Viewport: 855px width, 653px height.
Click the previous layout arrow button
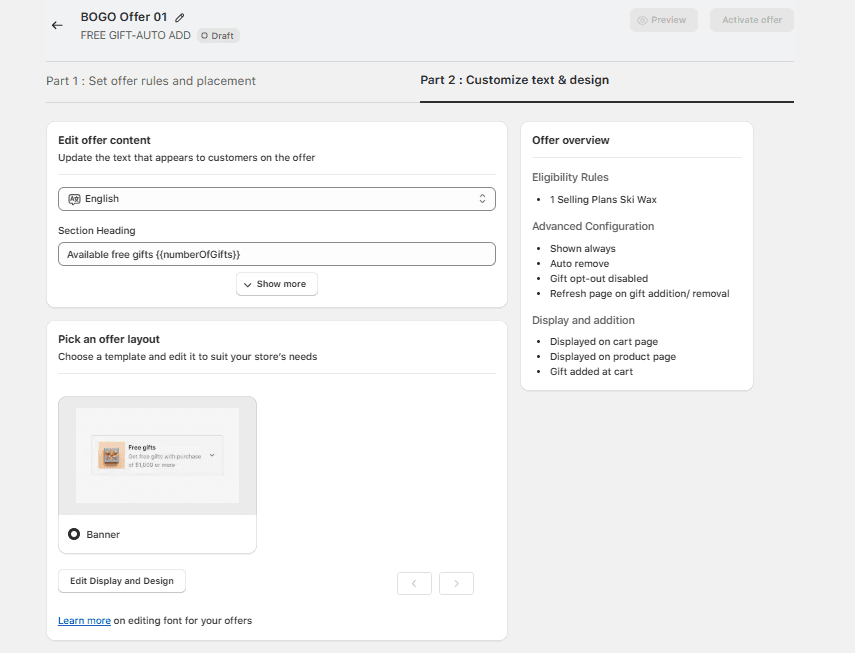(414, 583)
